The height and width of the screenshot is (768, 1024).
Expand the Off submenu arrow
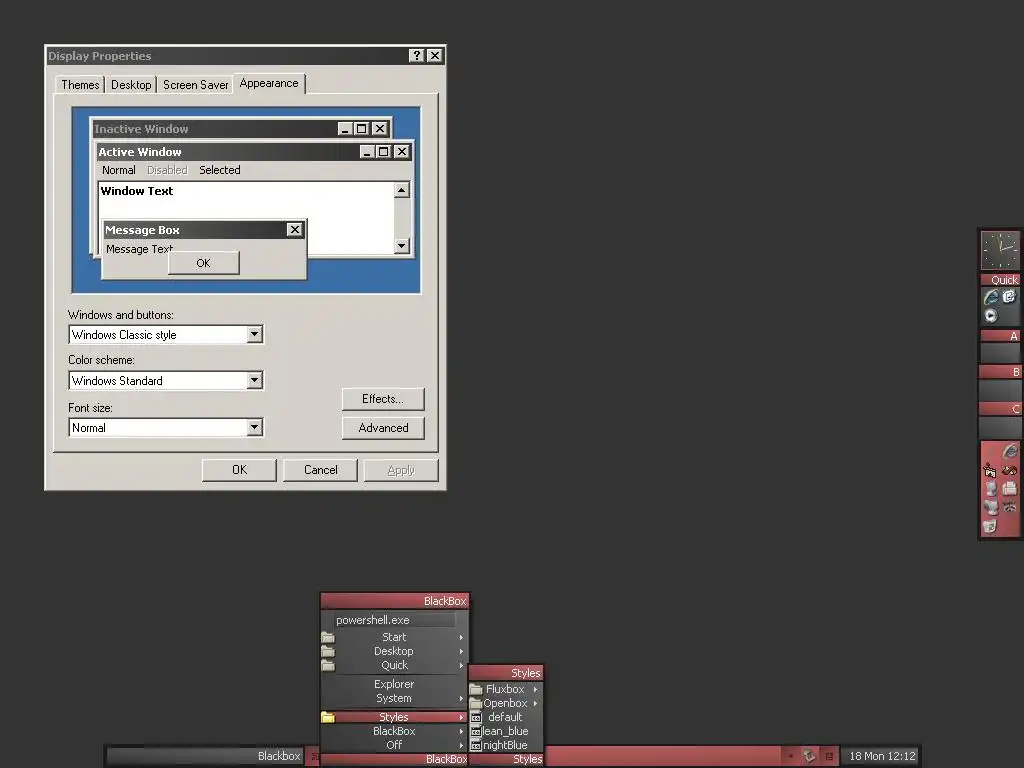pyautogui.click(x=461, y=745)
